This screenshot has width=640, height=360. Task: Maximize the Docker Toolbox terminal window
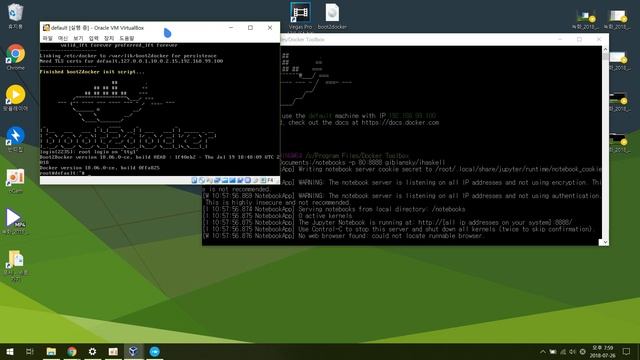click(x=579, y=39)
